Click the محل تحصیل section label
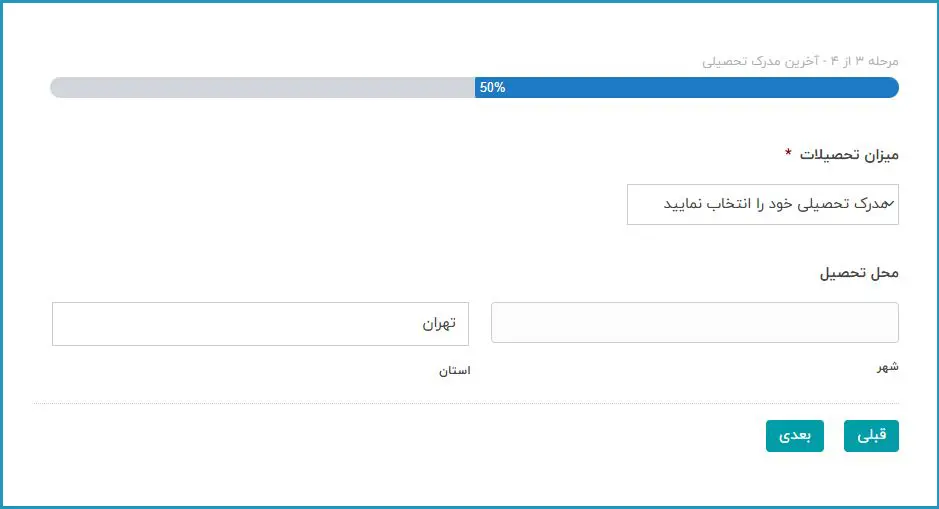939x509 pixels. click(859, 273)
